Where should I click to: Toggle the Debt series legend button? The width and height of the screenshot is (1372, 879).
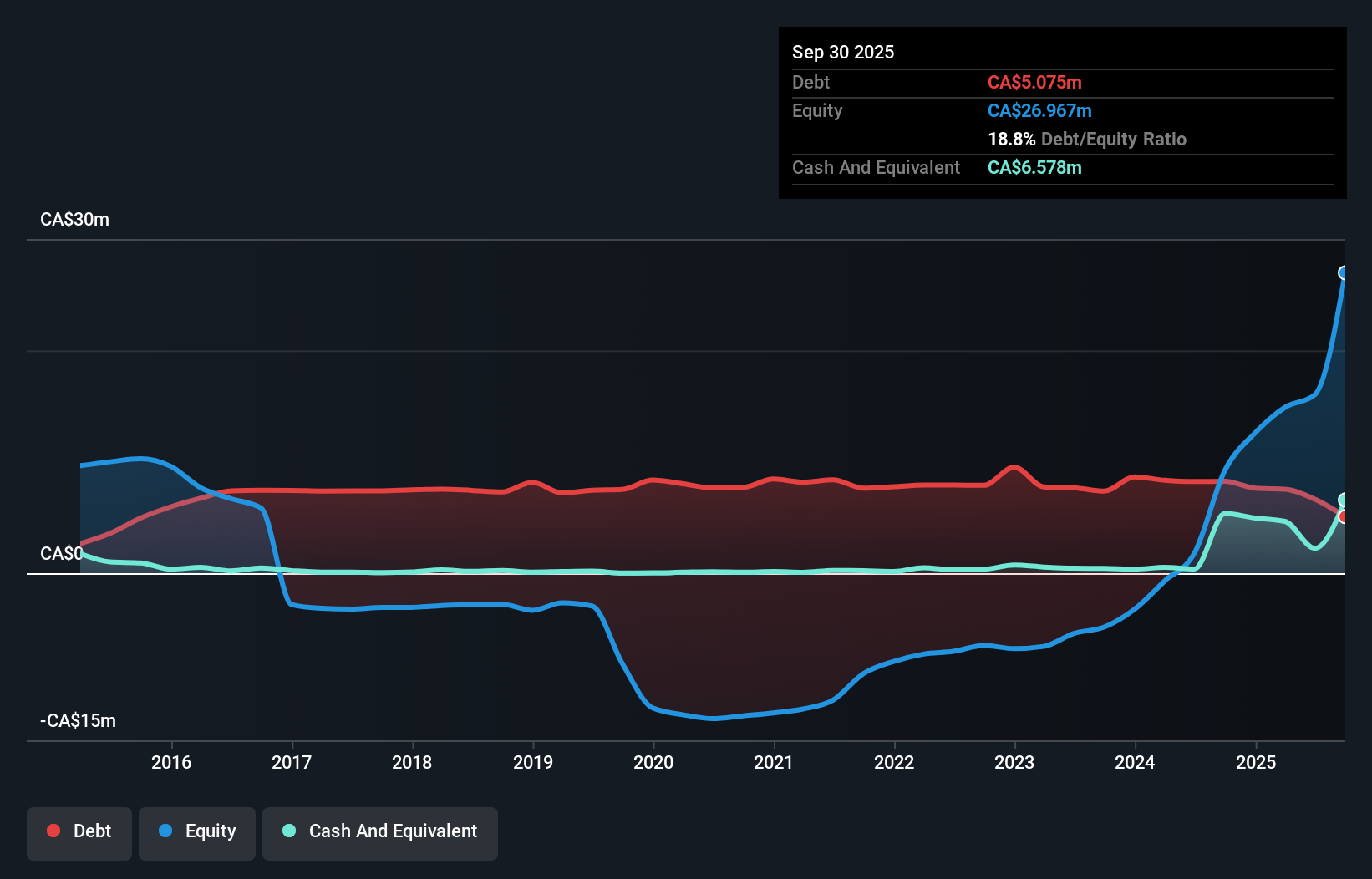click(79, 833)
